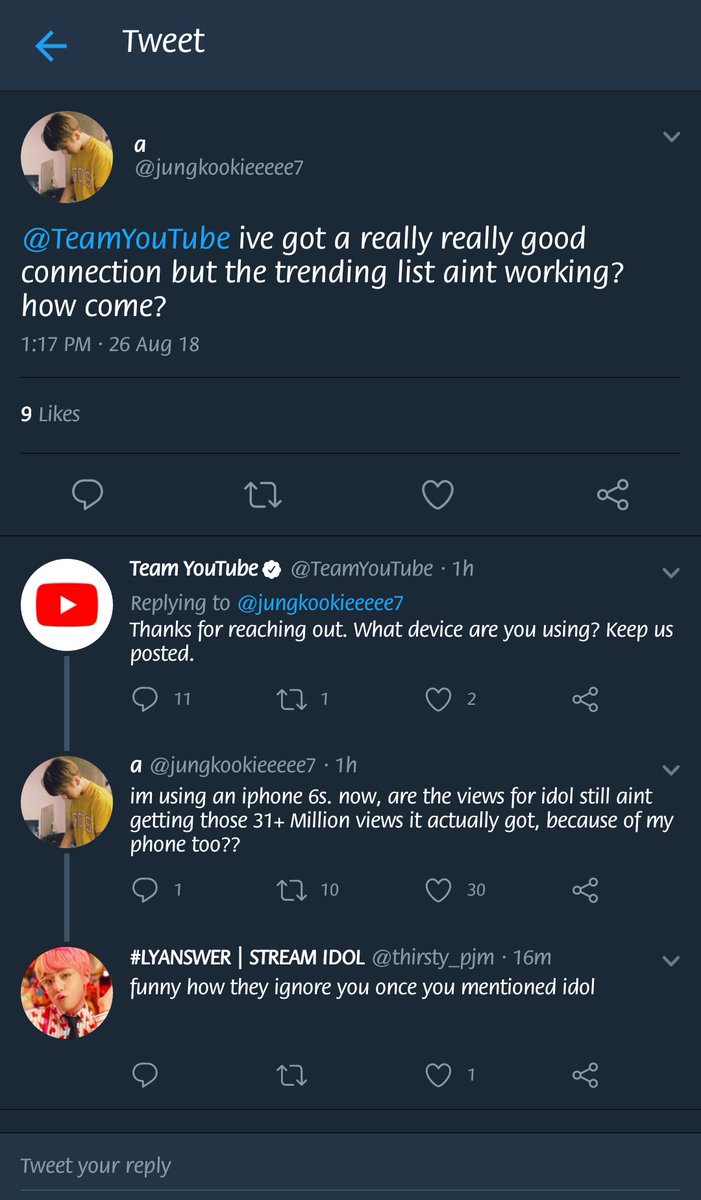This screenshot has width=701, height=1200.
Task: Like the main tweet about trending list
Action: click(x=437, y=494)
